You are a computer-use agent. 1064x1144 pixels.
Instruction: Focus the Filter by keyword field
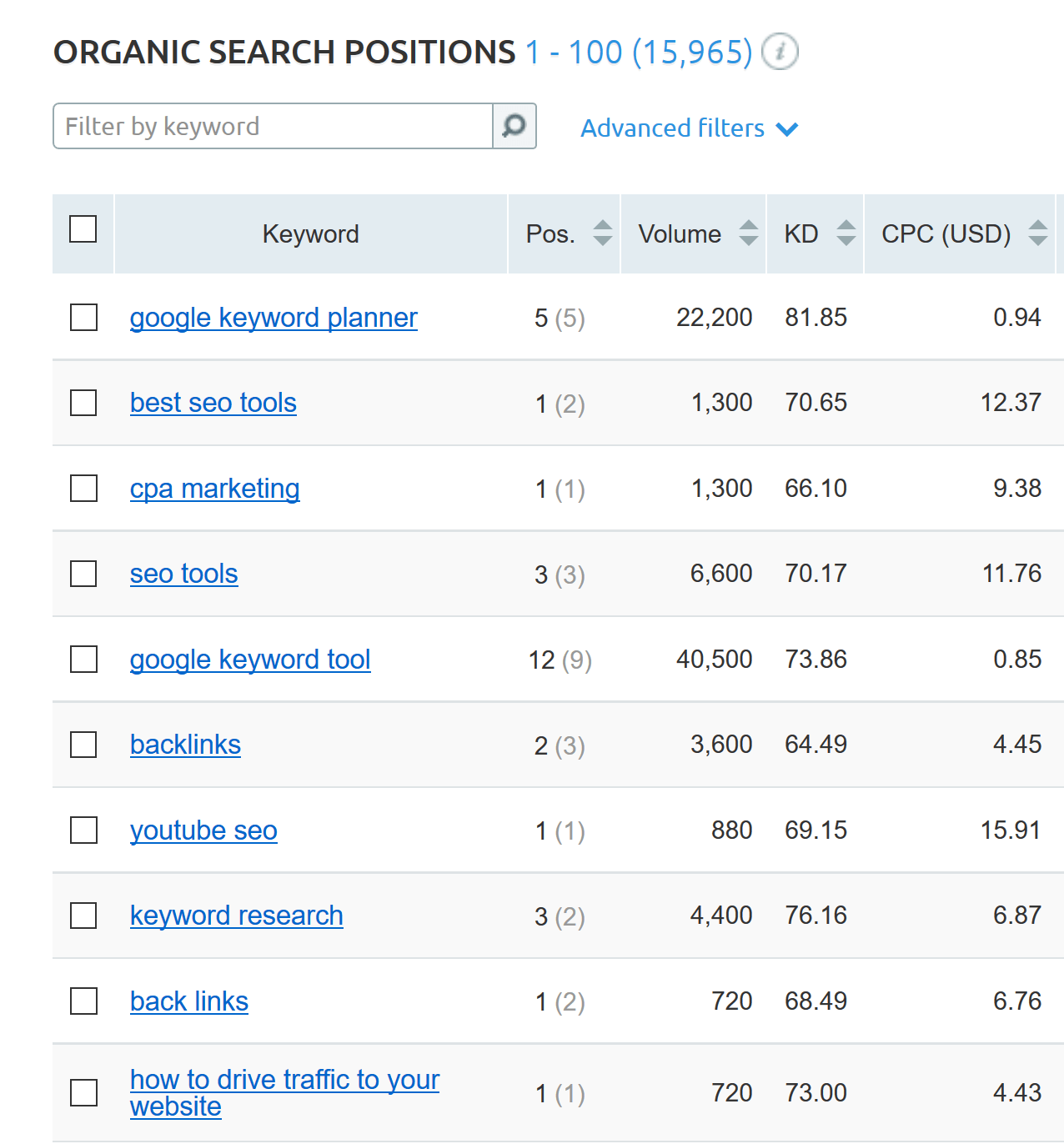coord(273,126)
